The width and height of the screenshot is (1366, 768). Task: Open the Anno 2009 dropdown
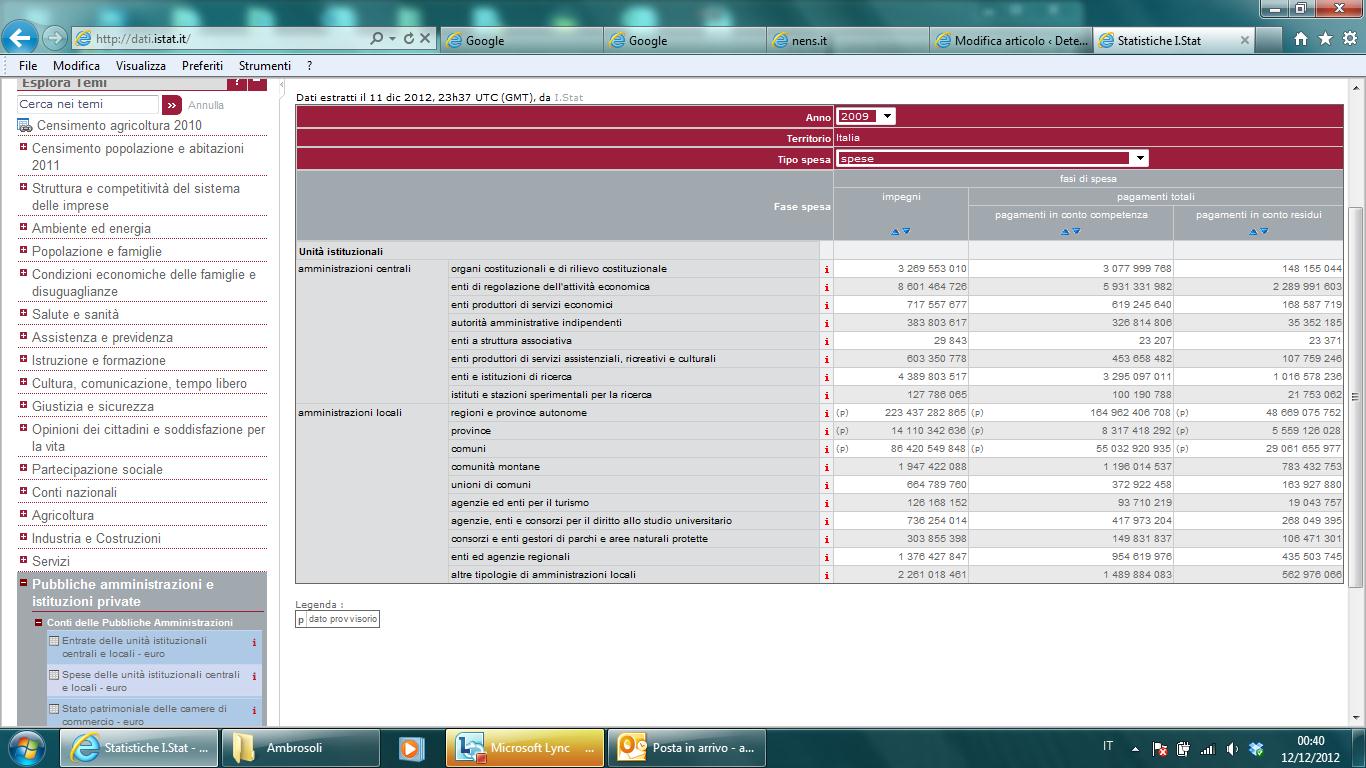click(x=866, y=117)
